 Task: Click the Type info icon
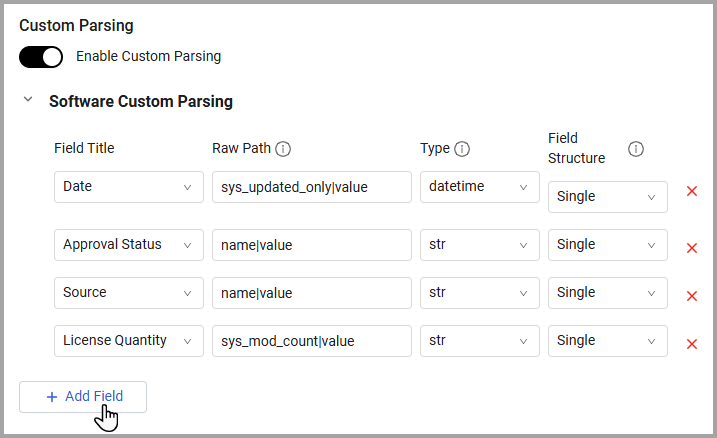462,149
